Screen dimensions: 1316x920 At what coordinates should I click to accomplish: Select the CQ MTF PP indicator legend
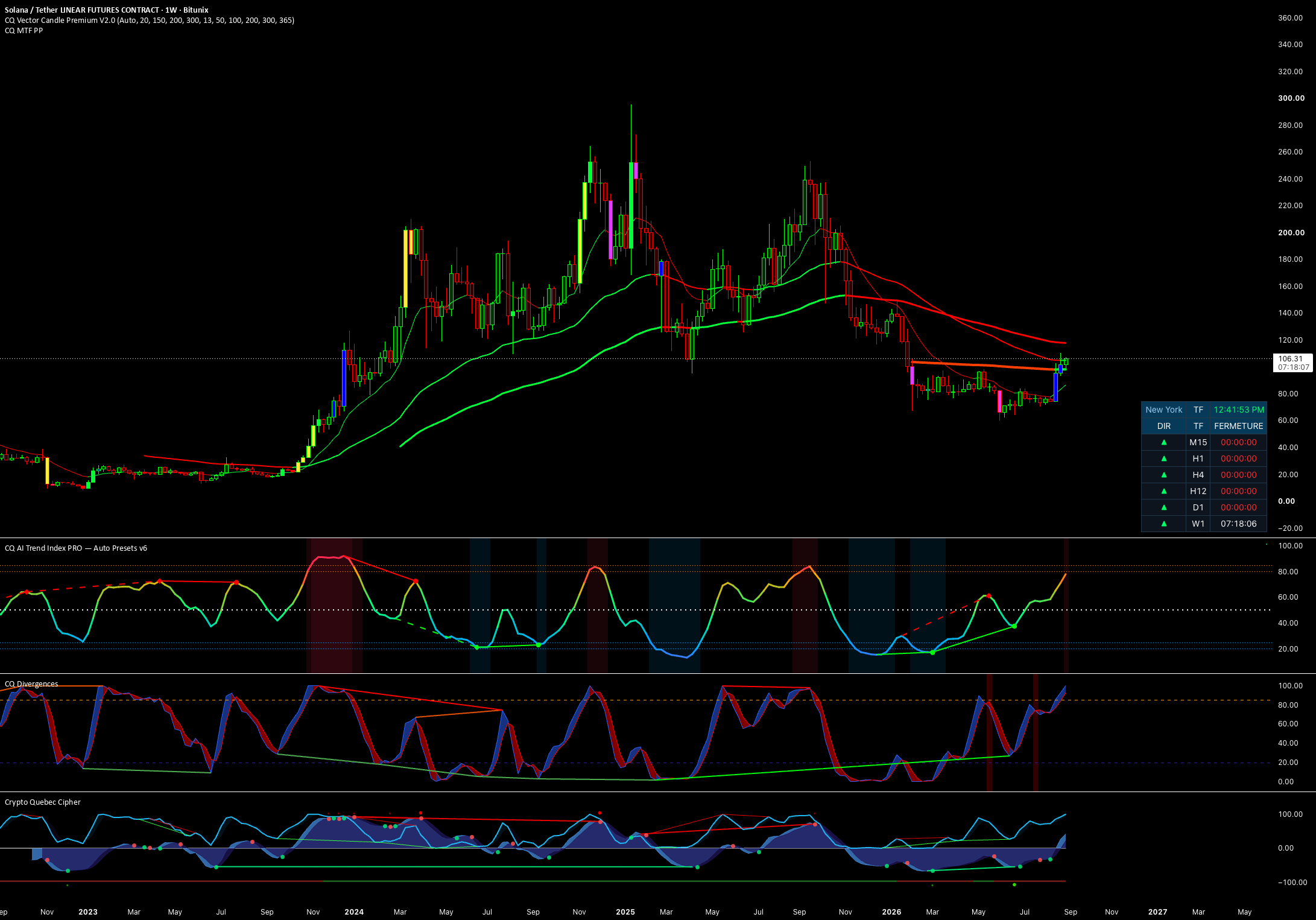tap(24, 30)
